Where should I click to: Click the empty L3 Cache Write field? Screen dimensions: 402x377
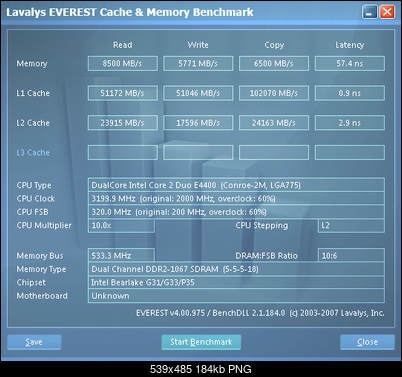click(198, 152)
